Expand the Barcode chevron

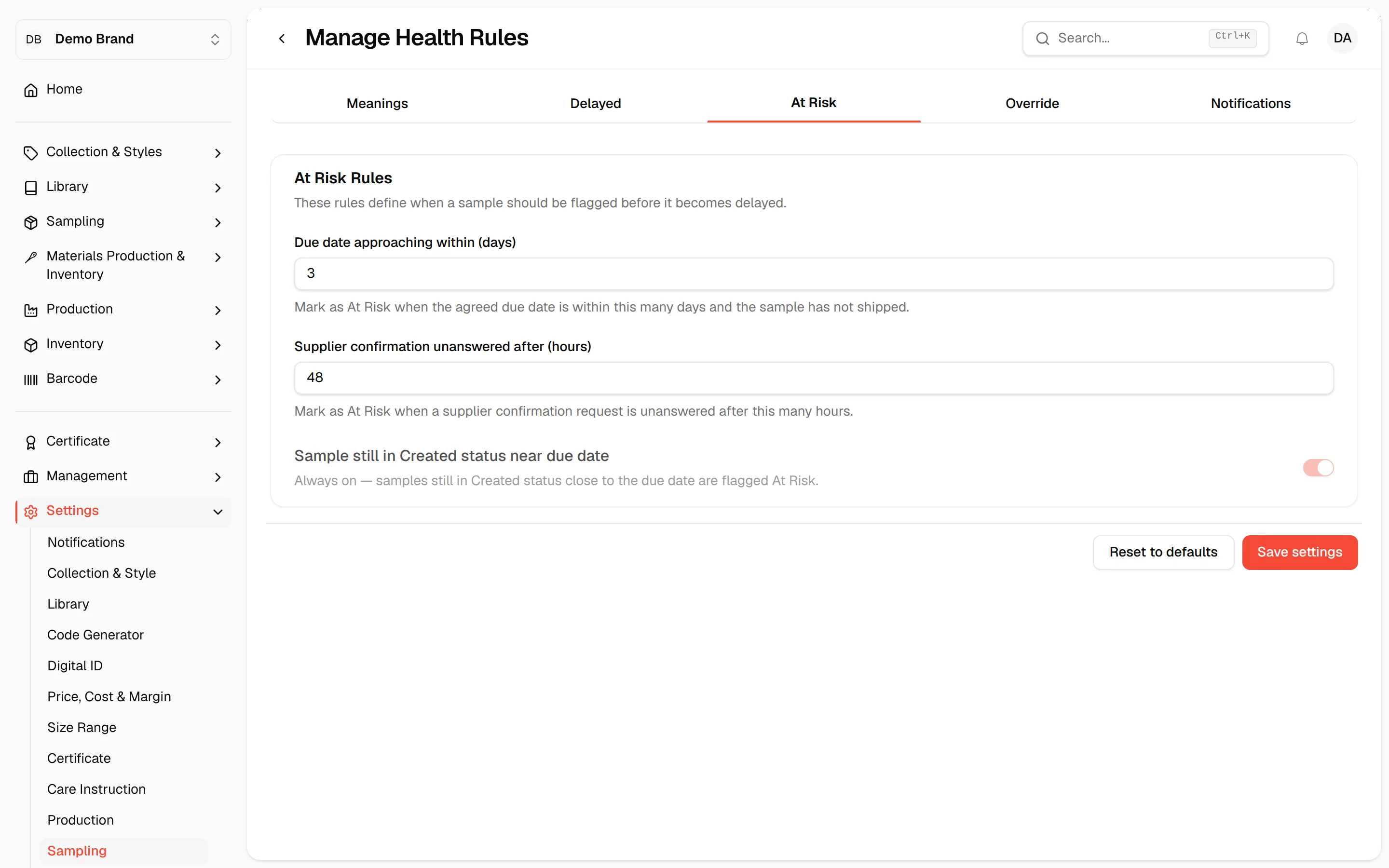(218, 380)
